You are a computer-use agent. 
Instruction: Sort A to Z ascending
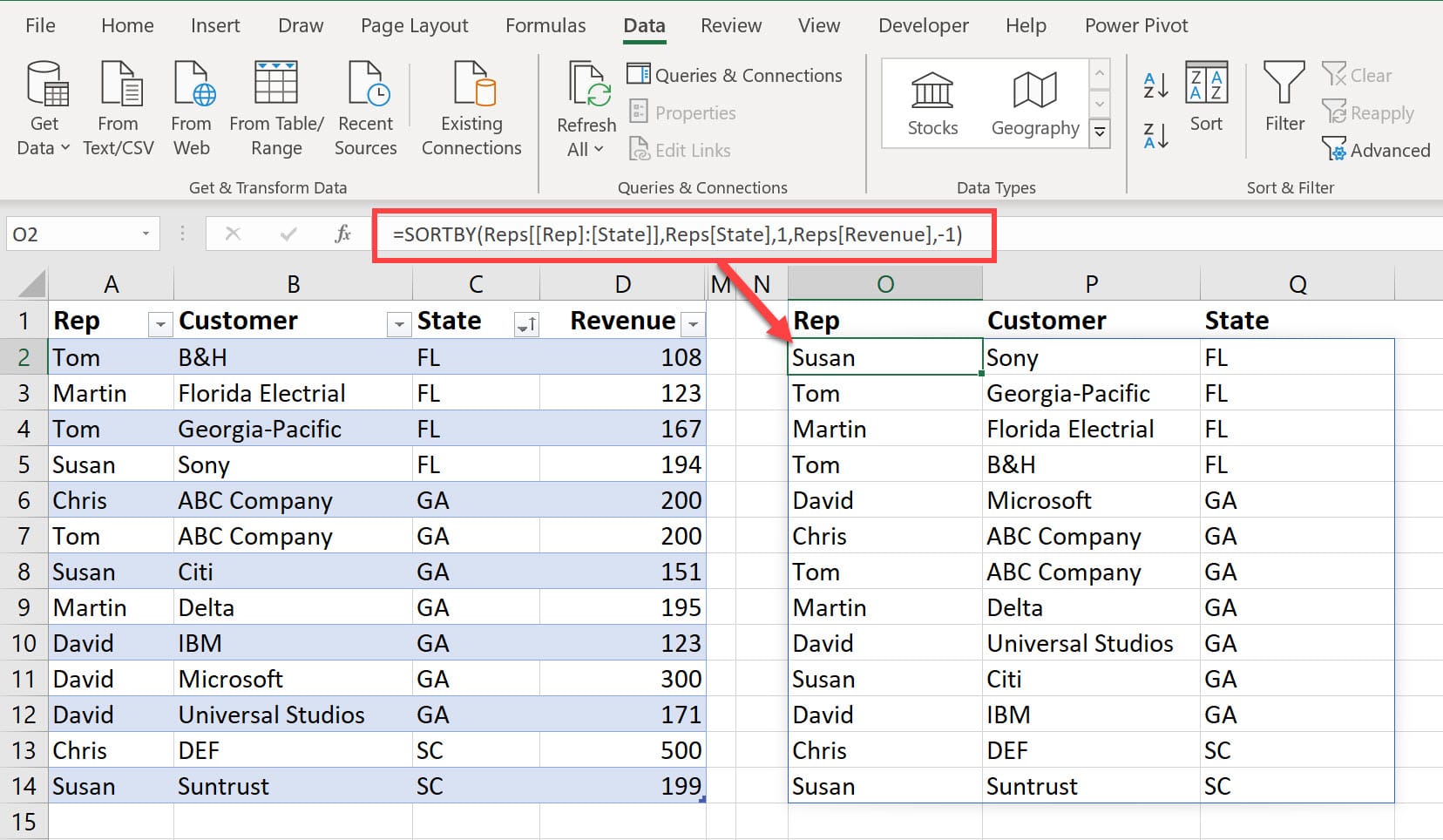coord(1155,85)
